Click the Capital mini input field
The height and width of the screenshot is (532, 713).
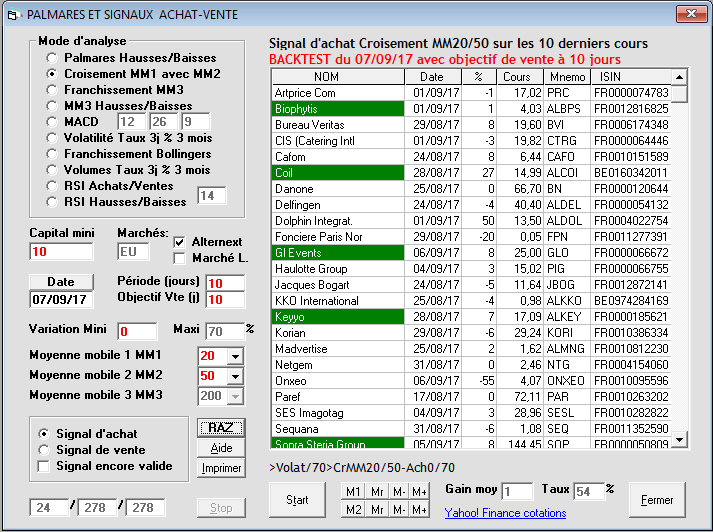coord(61,251)
